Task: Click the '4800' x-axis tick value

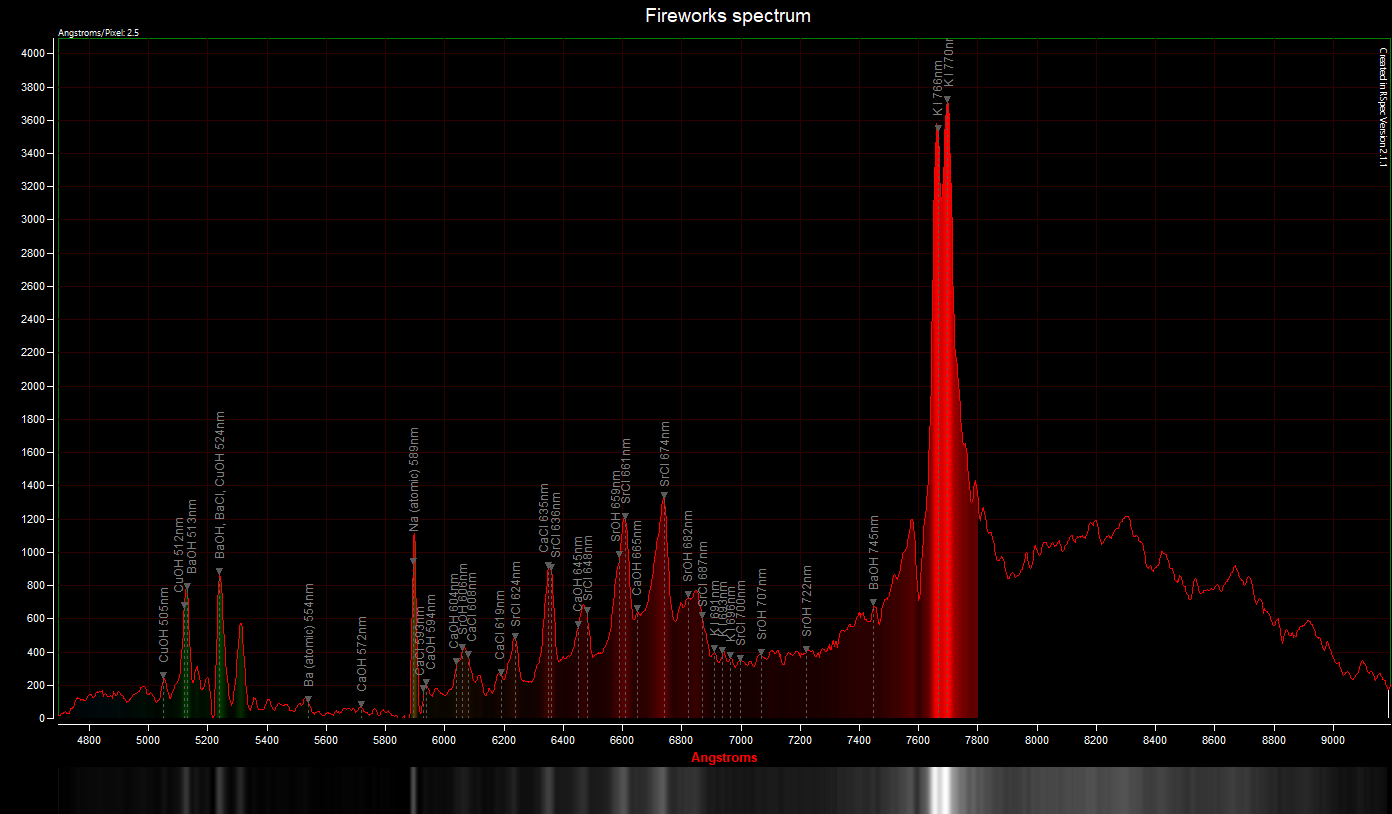Action: pos(89,740)
